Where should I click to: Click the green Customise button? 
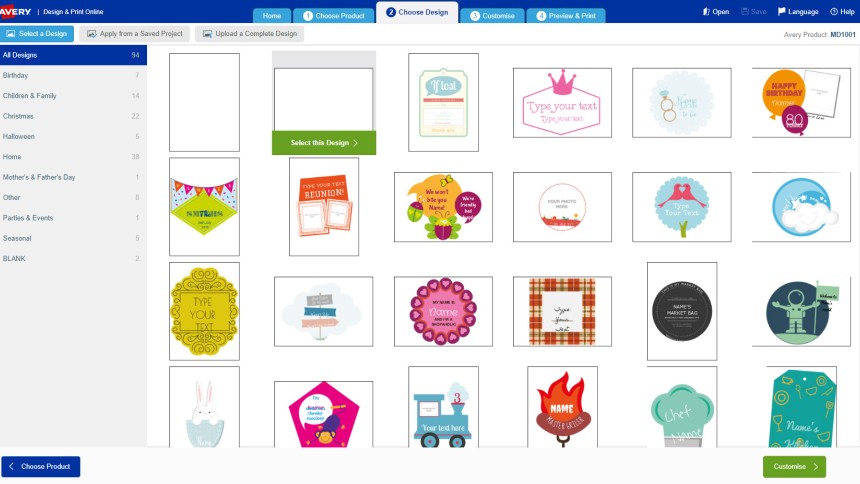(794, 466)
